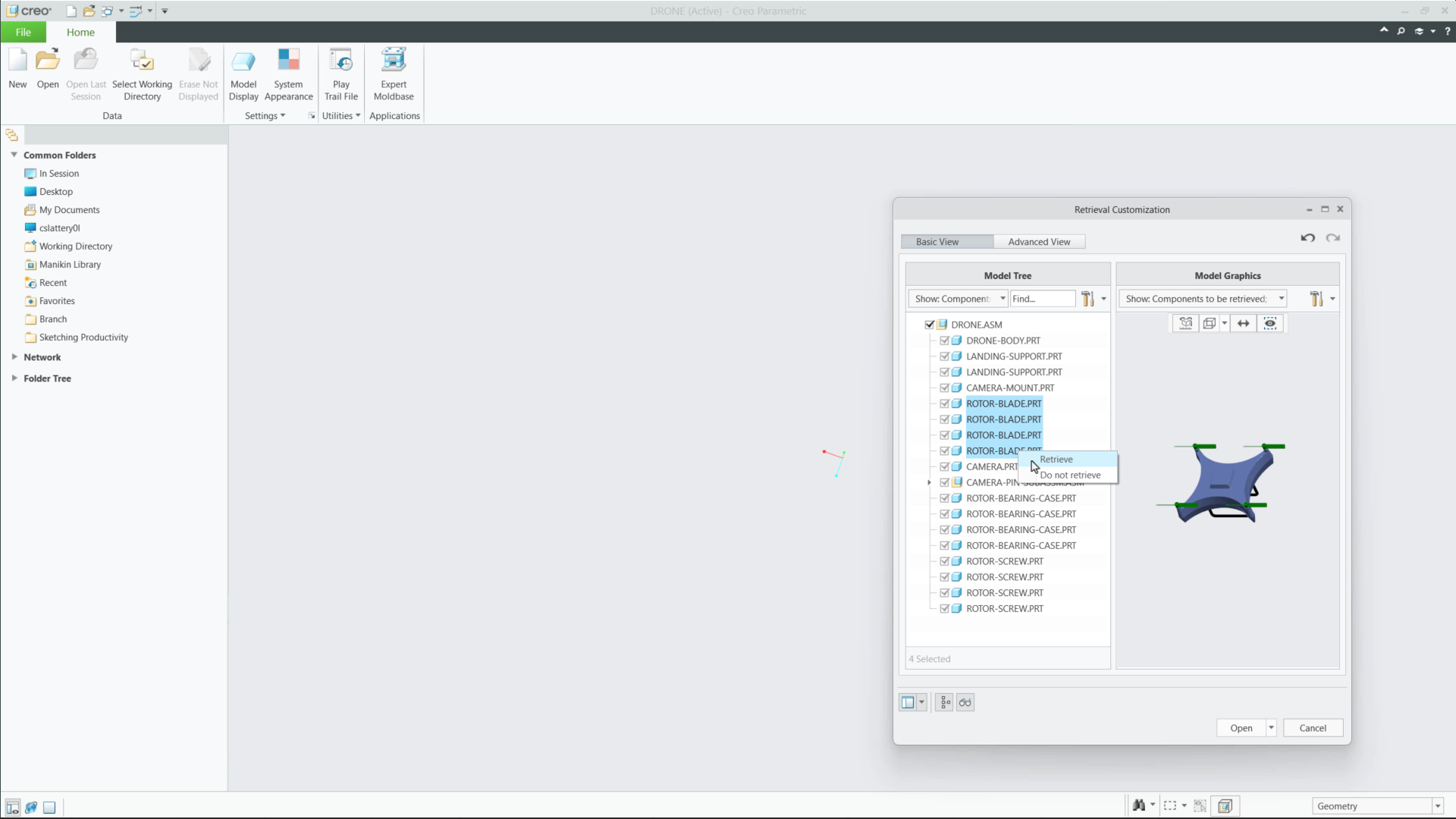Click the Find input field
1456x819 pixels.
click(x=1042, y=299)
